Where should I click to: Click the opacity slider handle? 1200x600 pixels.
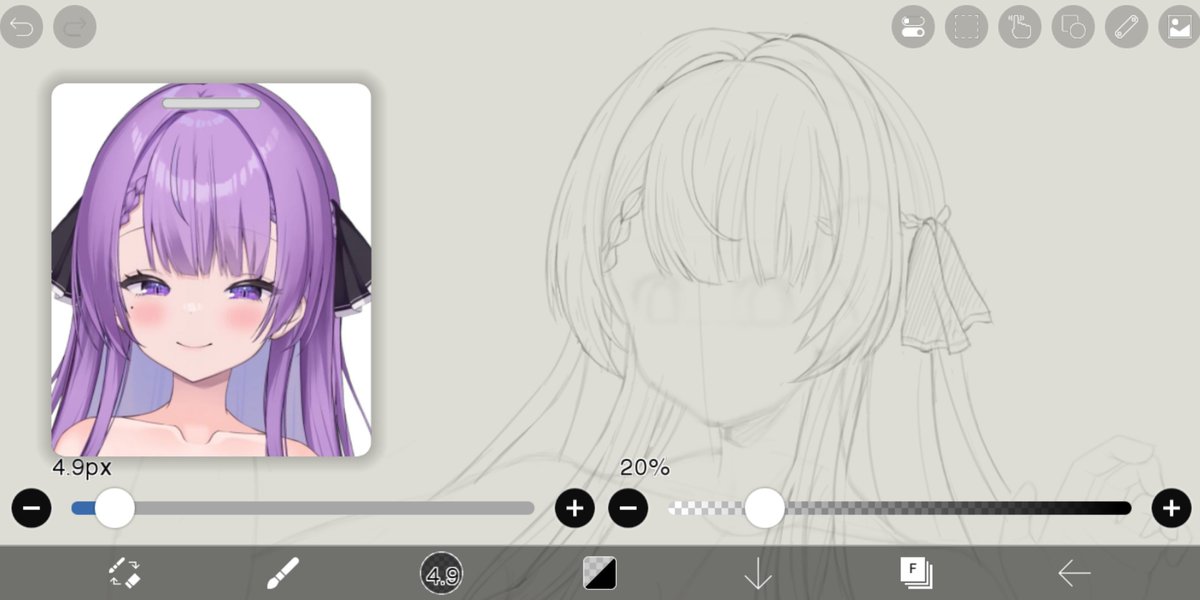pos(765,508)
